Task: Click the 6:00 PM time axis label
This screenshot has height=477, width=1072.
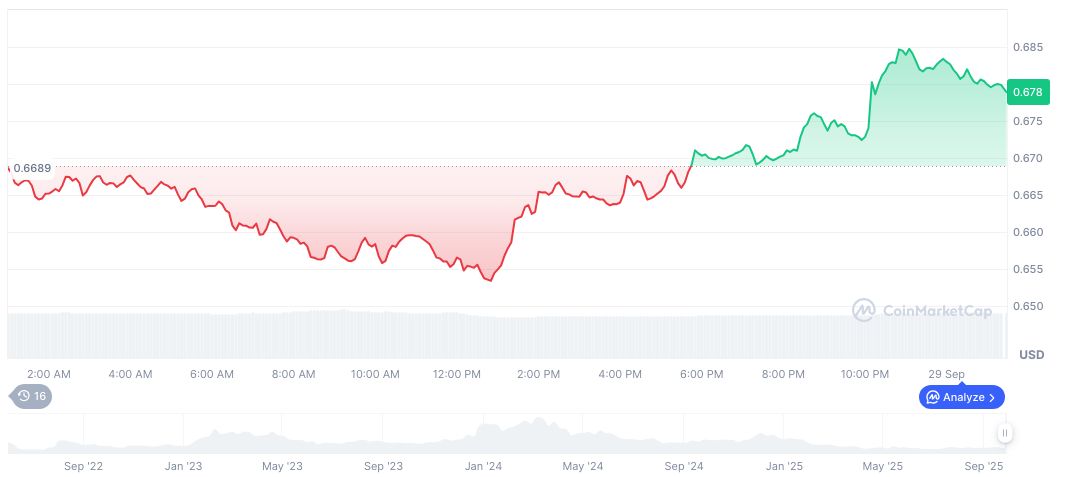Action: [x=701, y=374]
